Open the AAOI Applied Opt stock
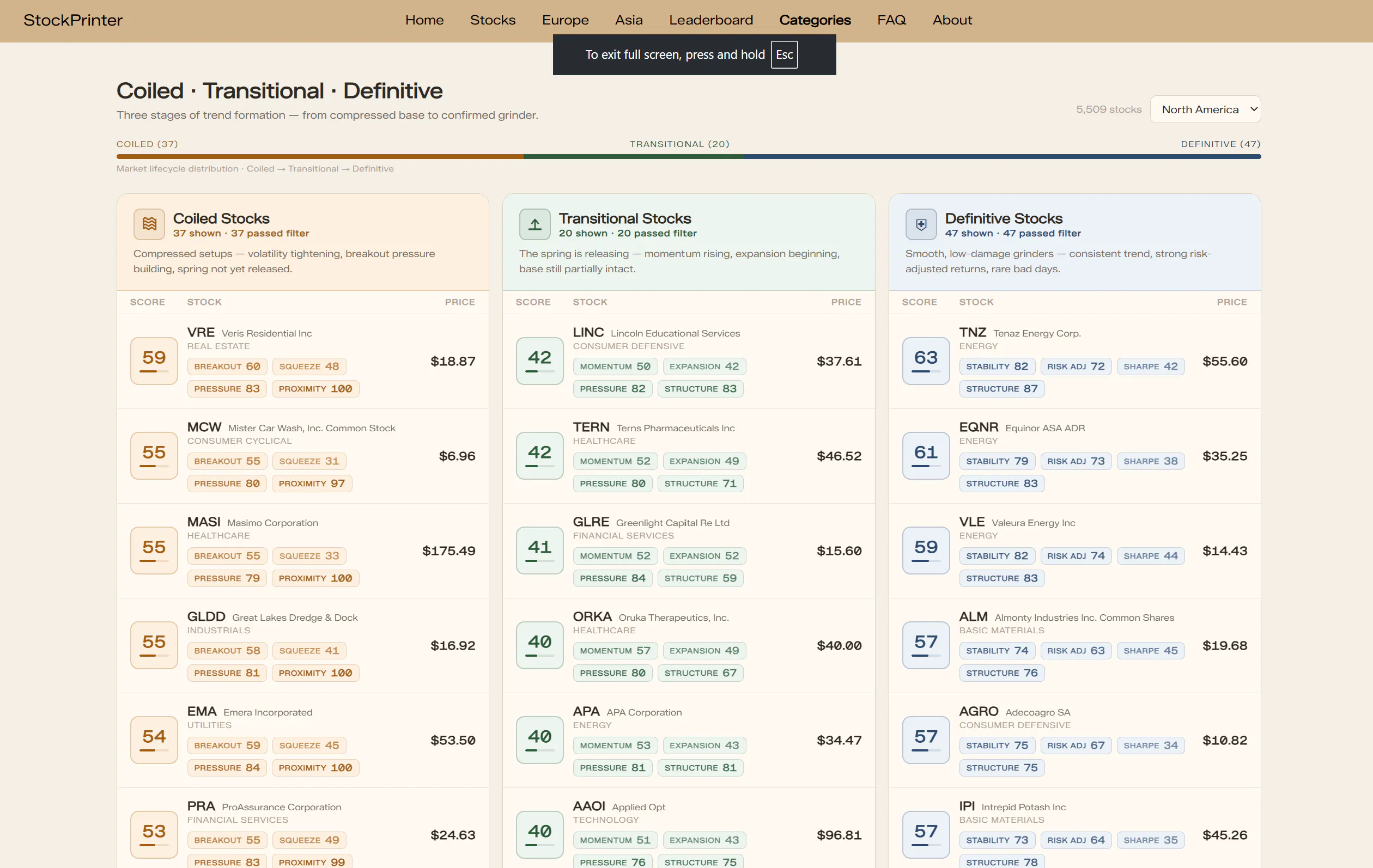 pos(689,829)
